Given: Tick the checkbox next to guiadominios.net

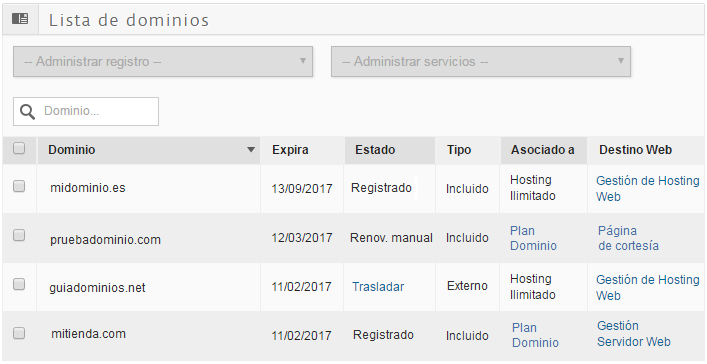Looking at the screenshot, I should click(x=19, y=284).
